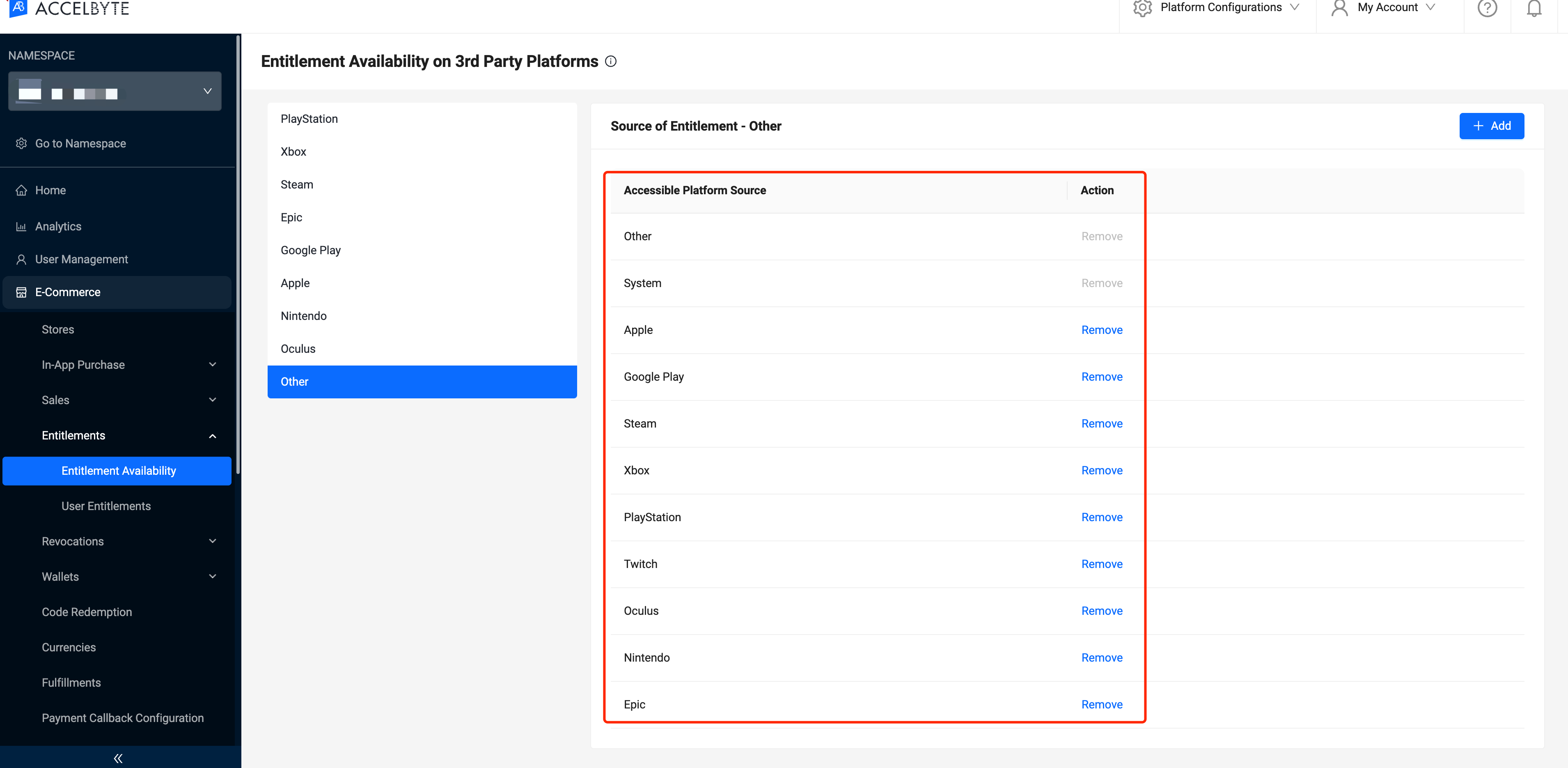Click the Add button
The image size is (1568, 768).
pos(1491,126)
